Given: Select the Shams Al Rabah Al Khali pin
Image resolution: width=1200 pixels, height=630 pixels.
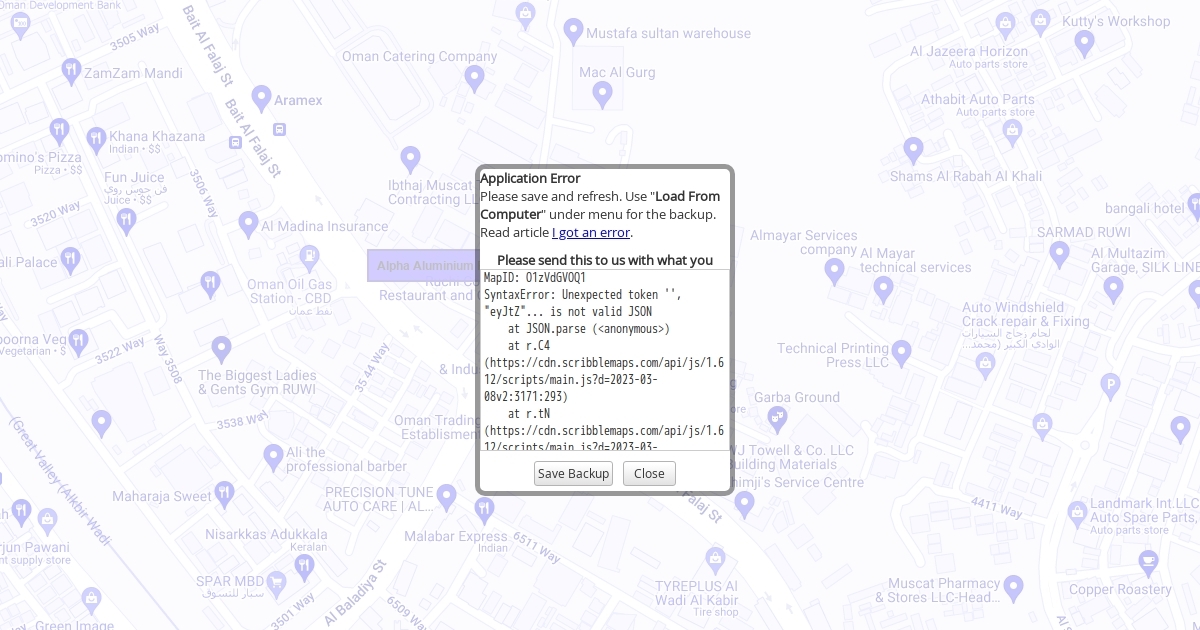Looking at the screenshot, I should pyautogui.click(x=913, y=151).
